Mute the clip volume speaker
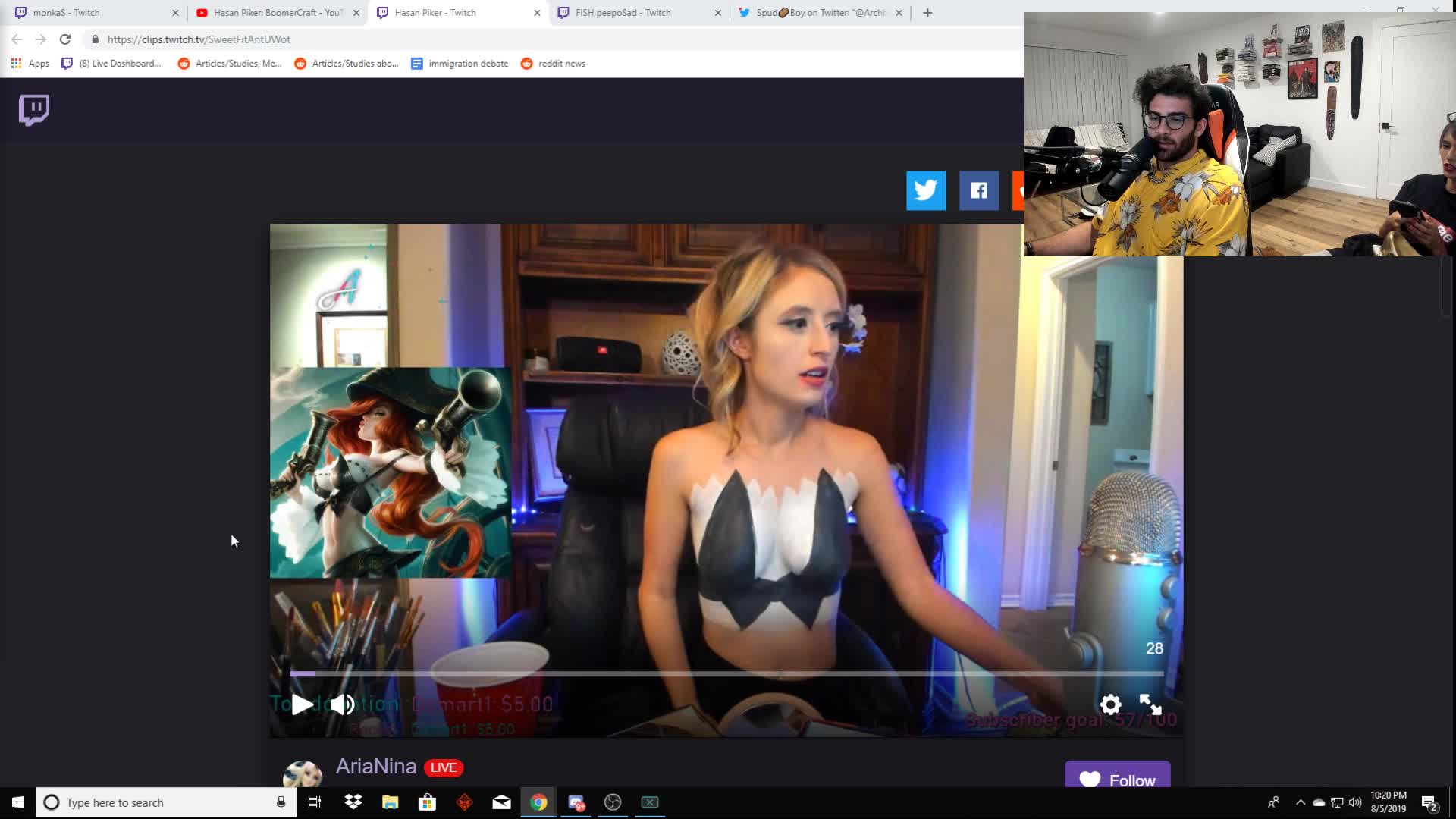This screenshot has width=1456, height=819. [x=342, y=704]
